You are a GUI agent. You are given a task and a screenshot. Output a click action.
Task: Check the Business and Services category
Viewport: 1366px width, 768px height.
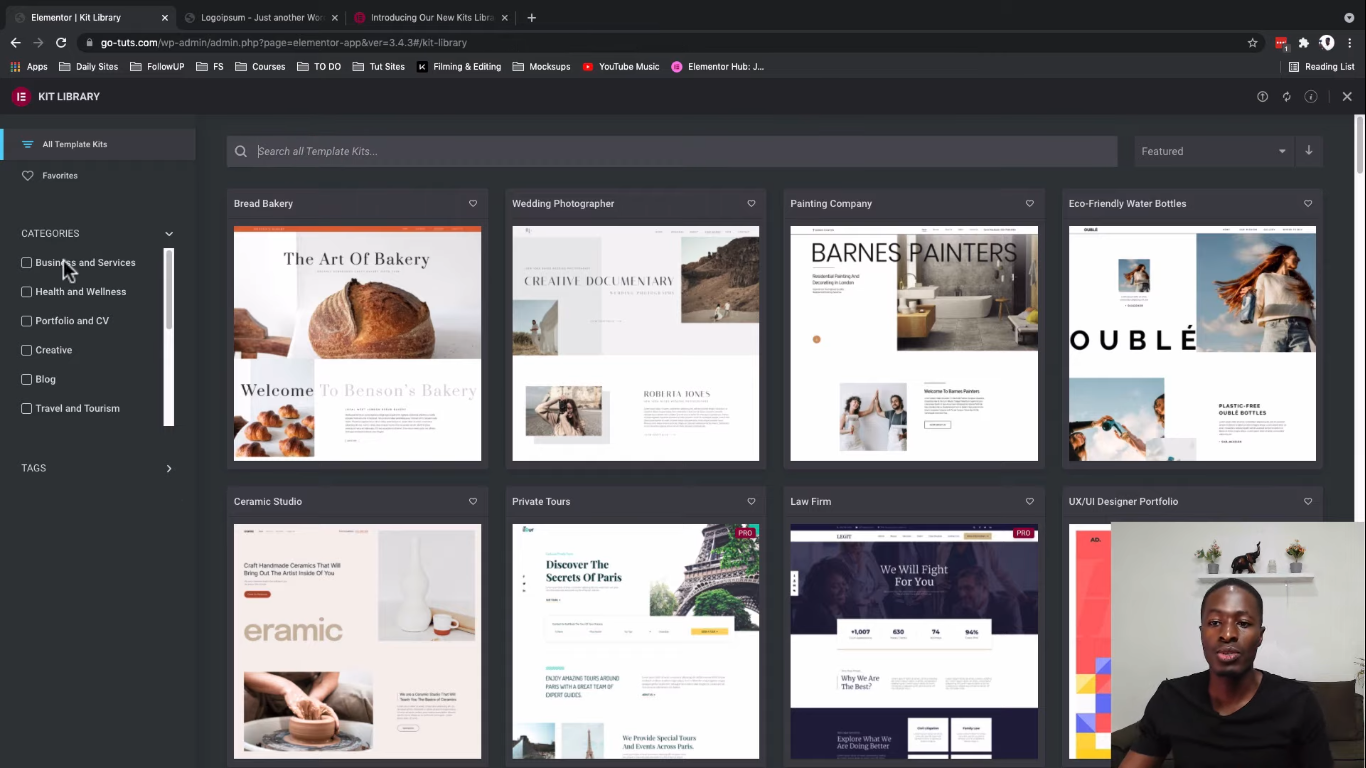[x=27, y=263]
